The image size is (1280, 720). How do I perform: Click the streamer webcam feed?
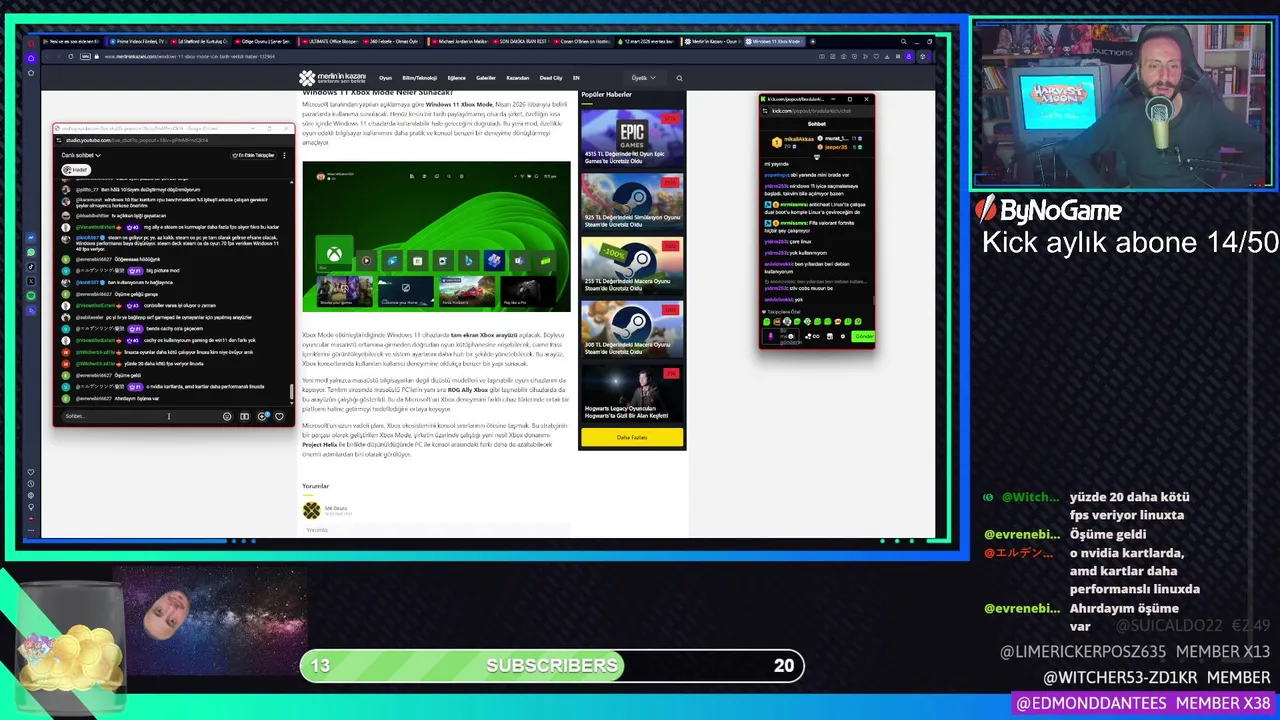[1123, 105]
